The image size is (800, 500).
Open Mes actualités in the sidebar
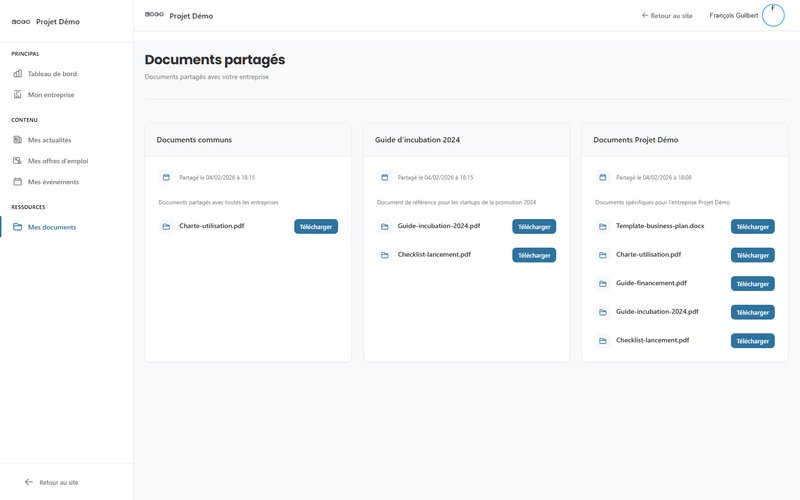pyautogui.click(x=49, y=140)
